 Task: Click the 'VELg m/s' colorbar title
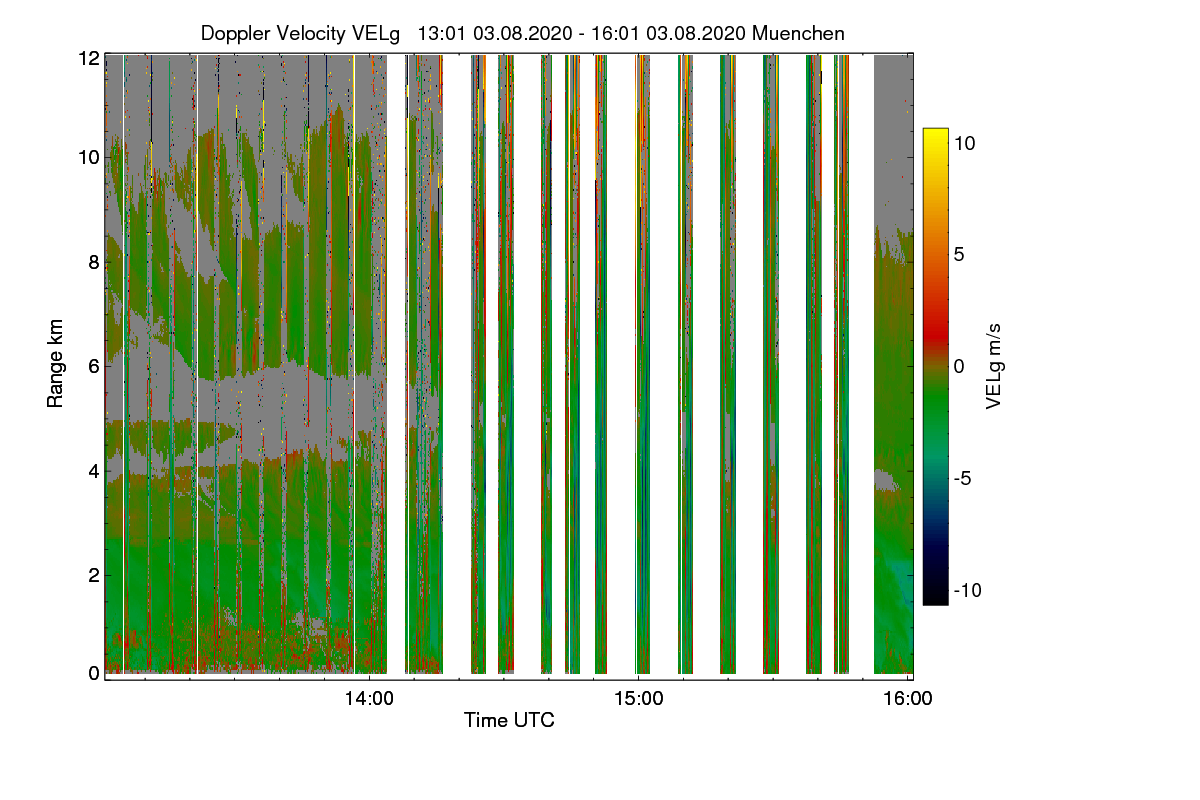pyautogui.click(x=993, y=366)
